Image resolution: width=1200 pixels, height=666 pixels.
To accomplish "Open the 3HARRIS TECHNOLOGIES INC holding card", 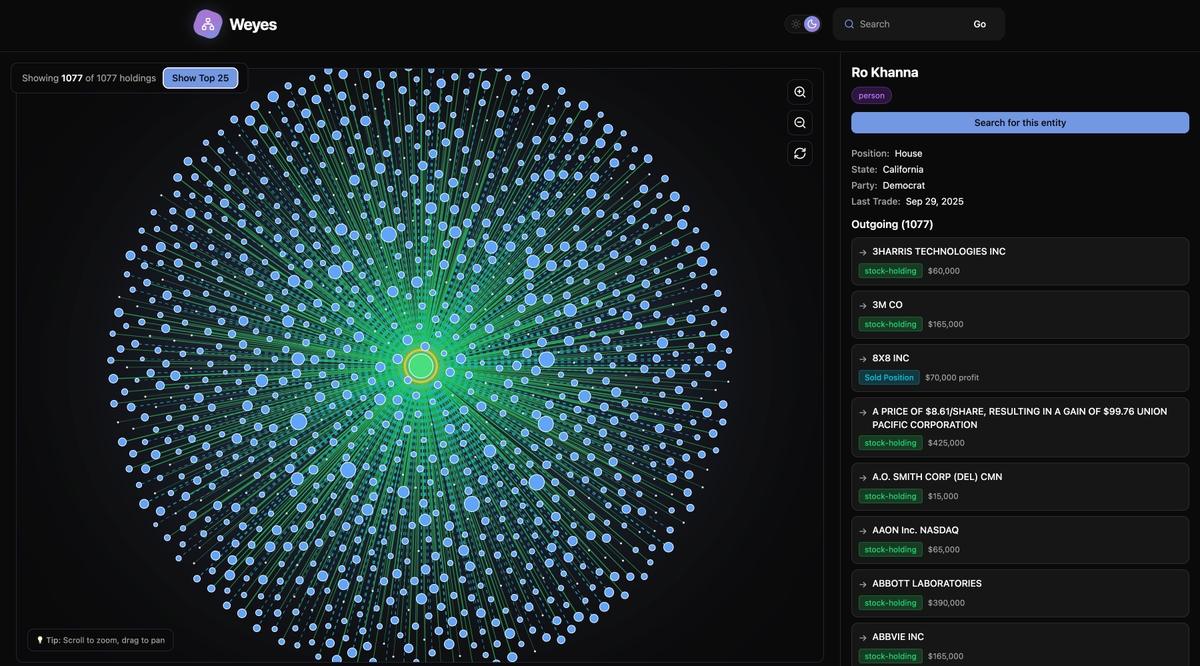I will [1019, 259].
